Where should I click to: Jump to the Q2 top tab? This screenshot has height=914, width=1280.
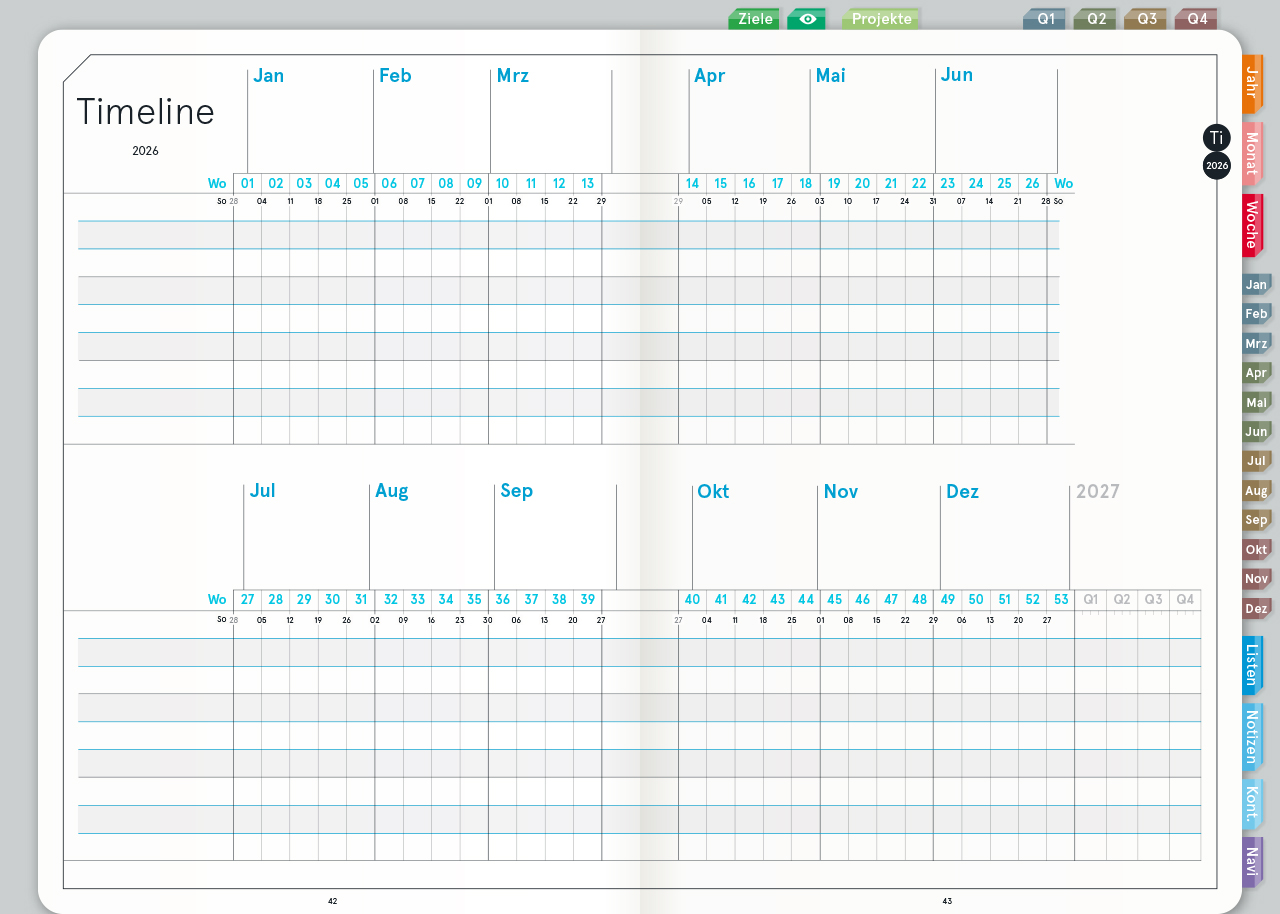1095,19
